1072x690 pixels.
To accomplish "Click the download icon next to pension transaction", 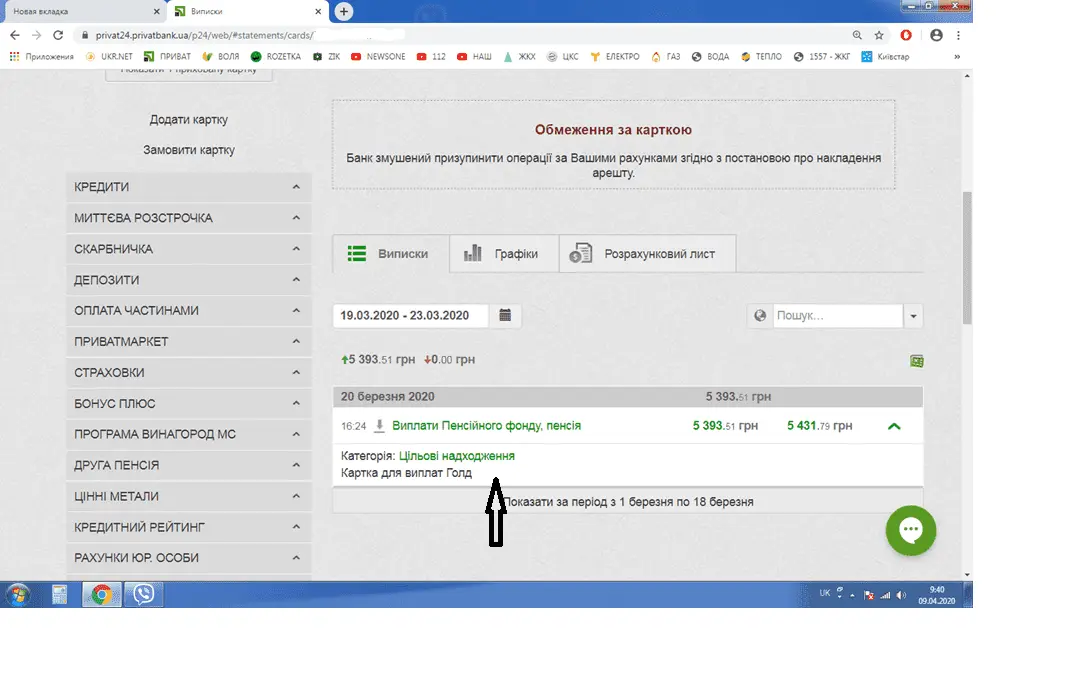I will (379, 426).
